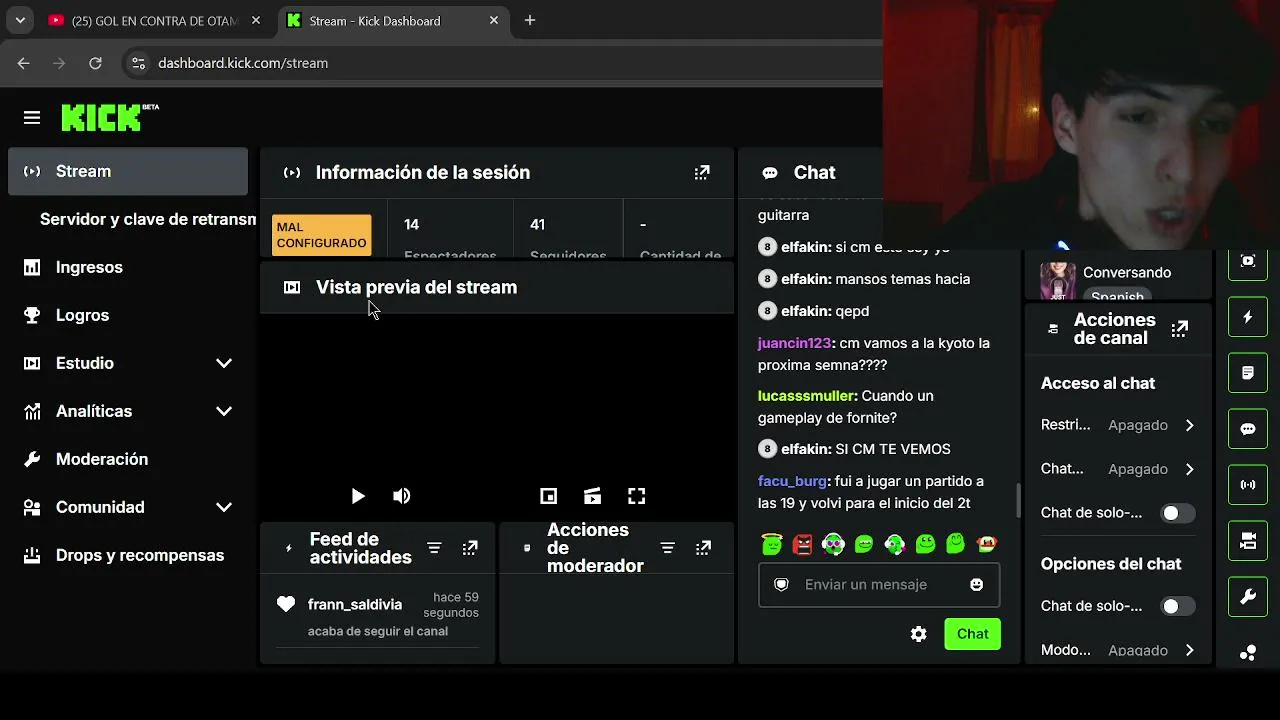Go to Ingresos section
The height and width of the screenshot is (720, 1280).
(128, 267)
